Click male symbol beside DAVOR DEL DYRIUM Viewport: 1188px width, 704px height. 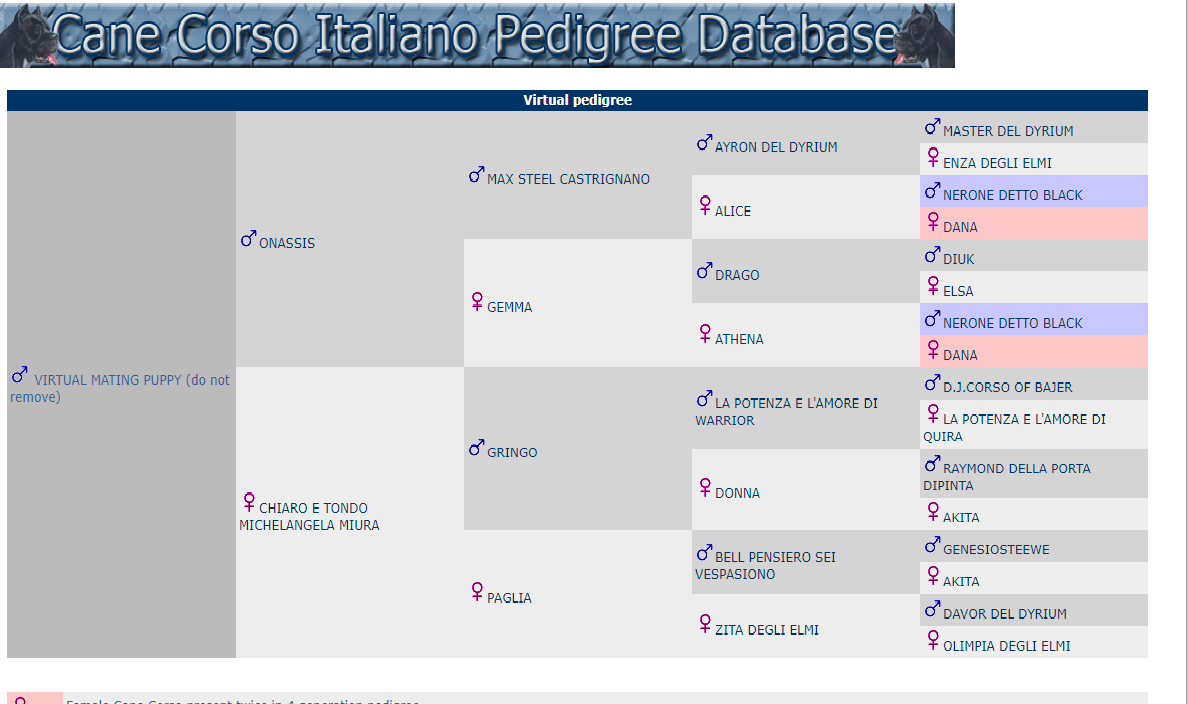tap(933, 609)
